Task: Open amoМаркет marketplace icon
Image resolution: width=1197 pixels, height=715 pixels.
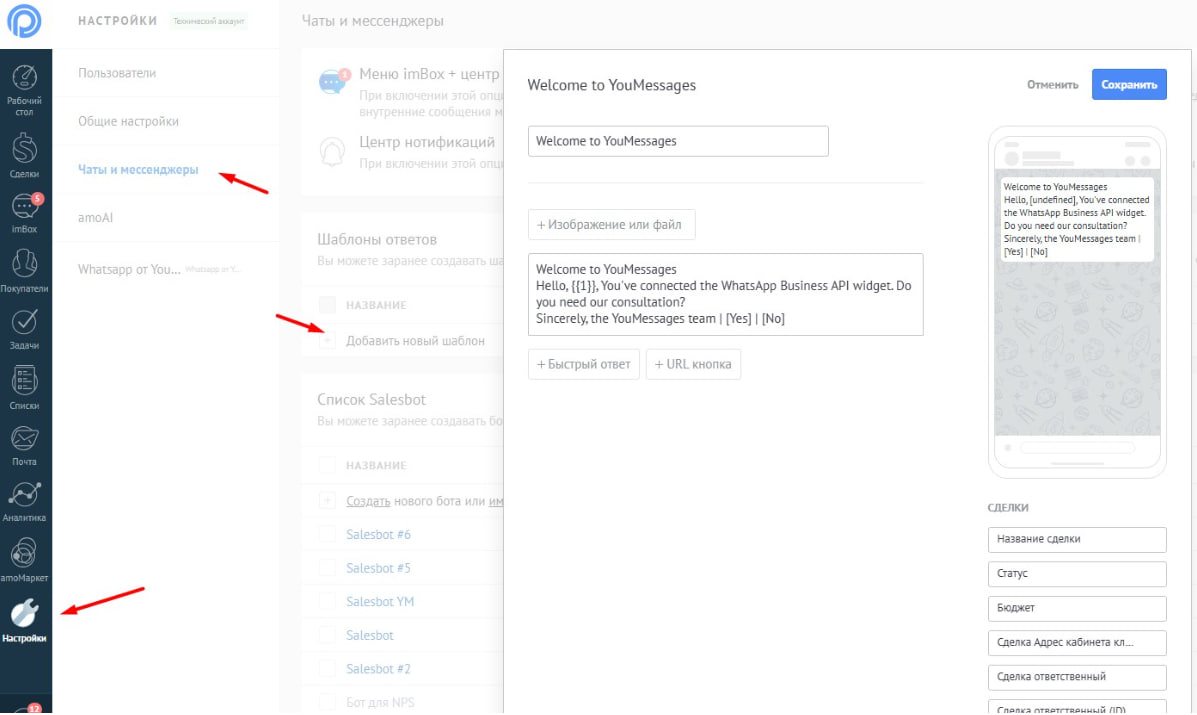Action: (26, 555)
